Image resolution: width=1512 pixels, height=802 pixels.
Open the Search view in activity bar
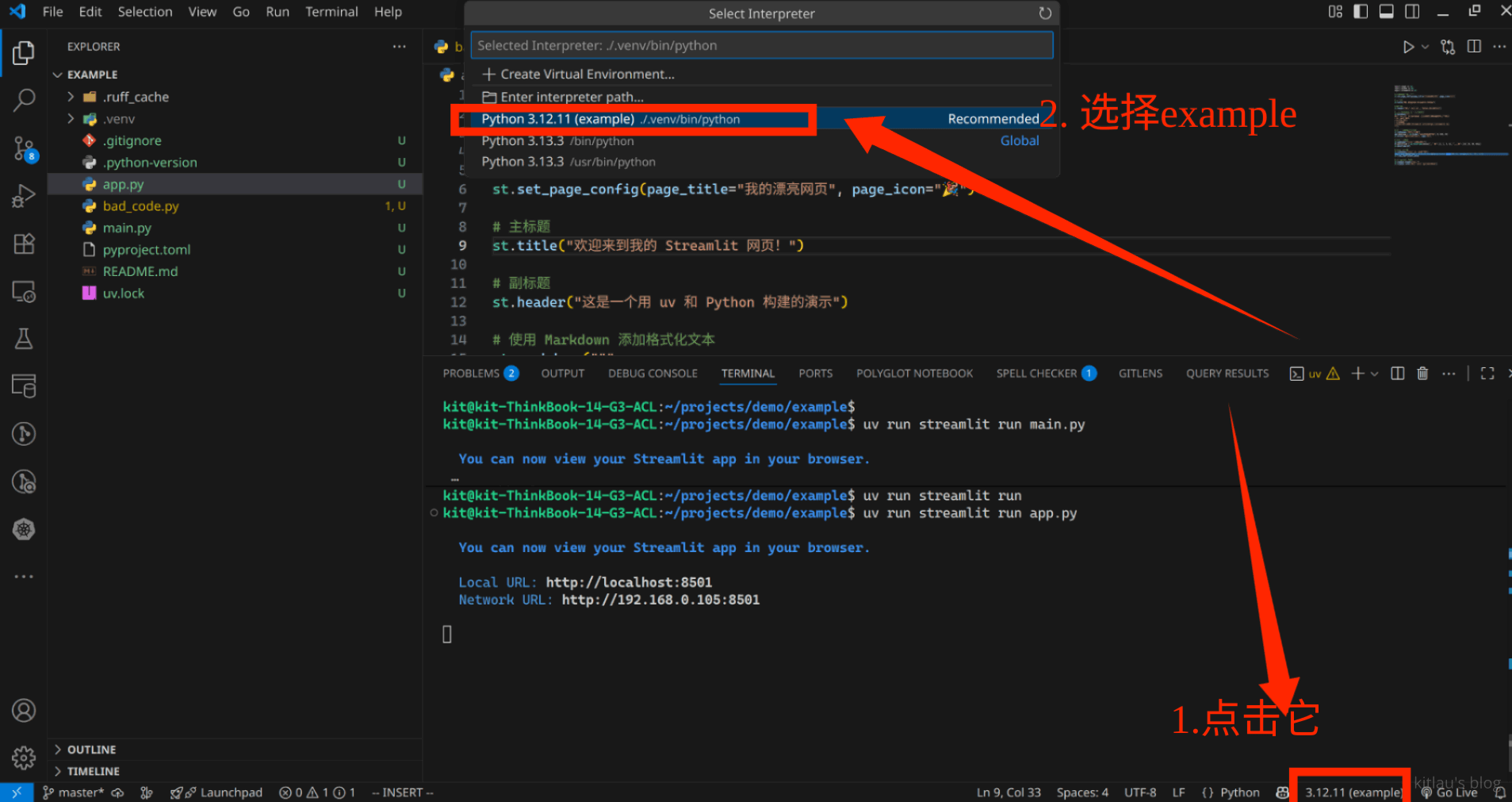click(x=24, y=100)
